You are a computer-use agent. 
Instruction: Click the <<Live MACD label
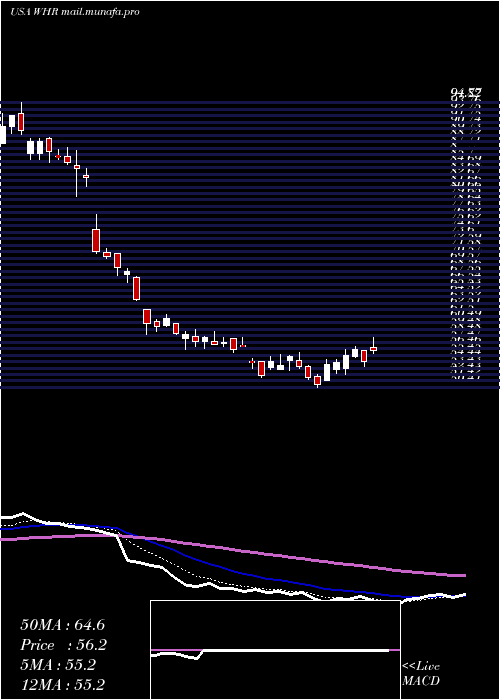coord(421,674)
